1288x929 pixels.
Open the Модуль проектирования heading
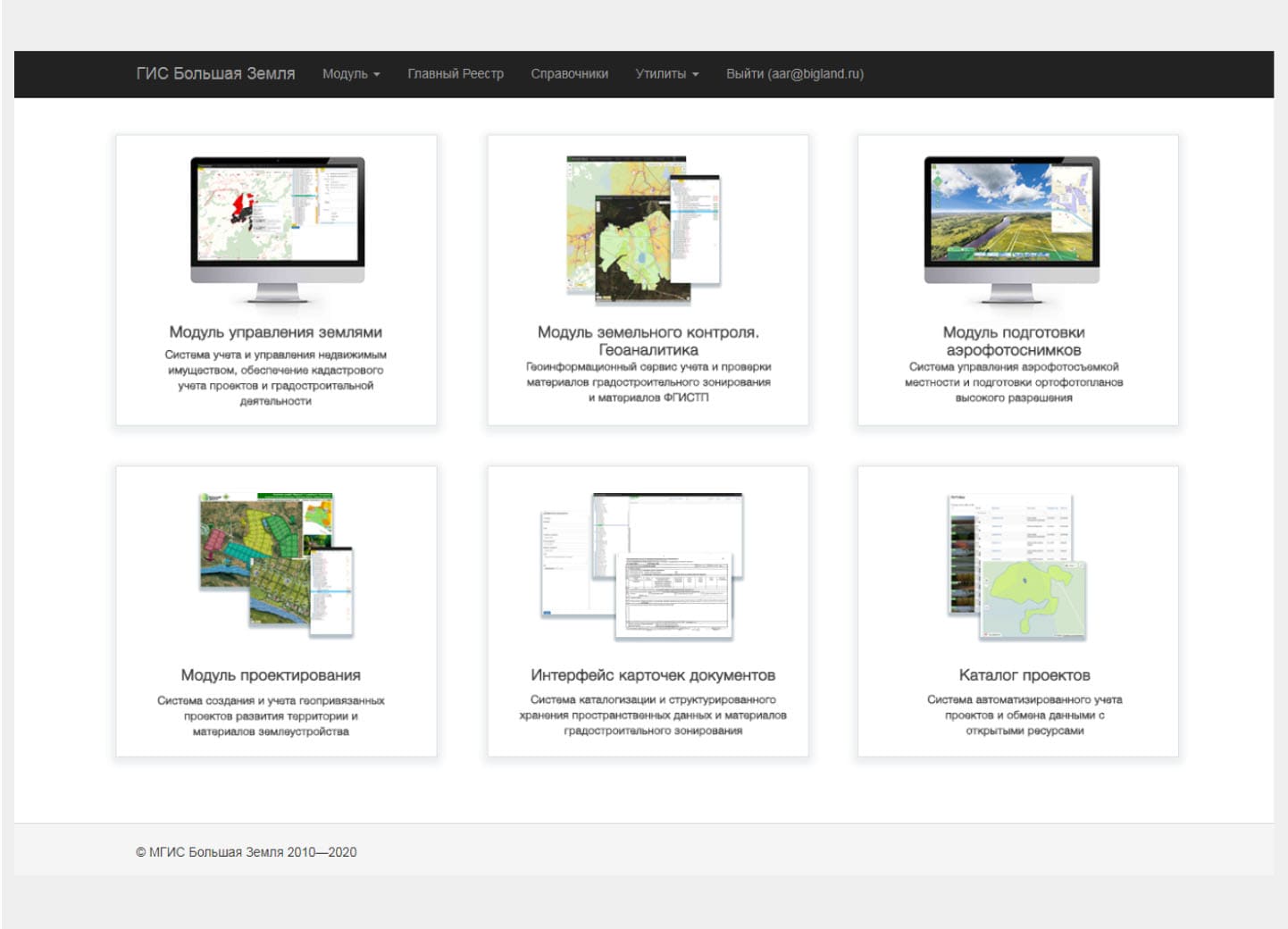click(271, 675)
